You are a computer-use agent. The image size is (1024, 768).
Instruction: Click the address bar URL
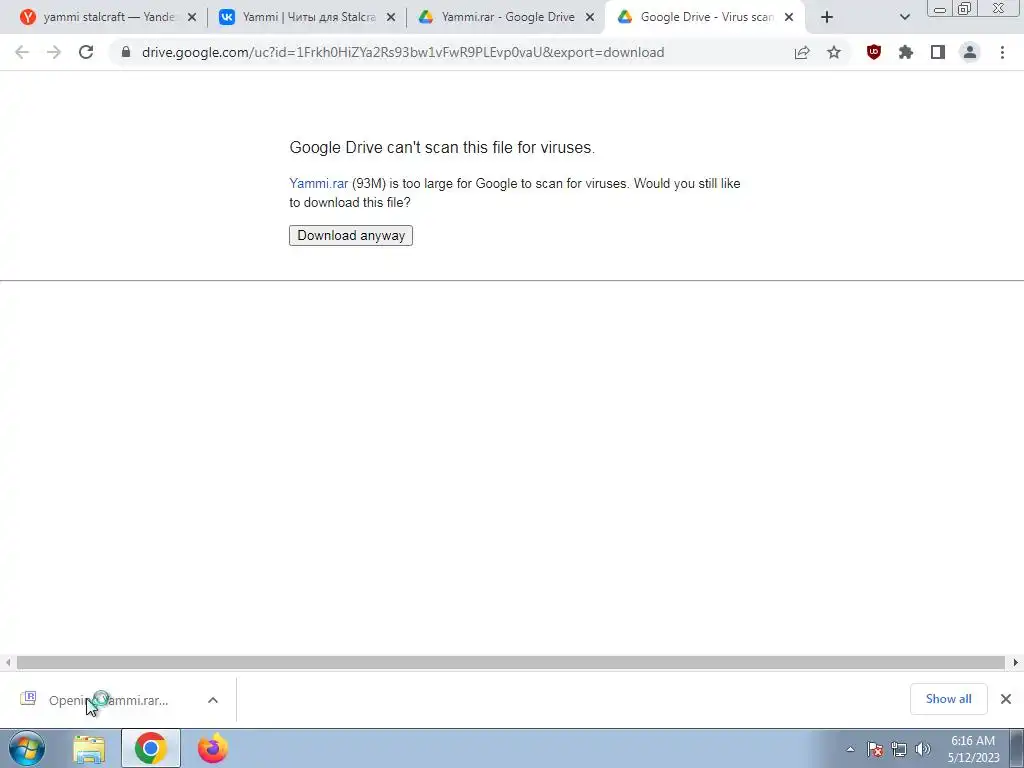403,52
